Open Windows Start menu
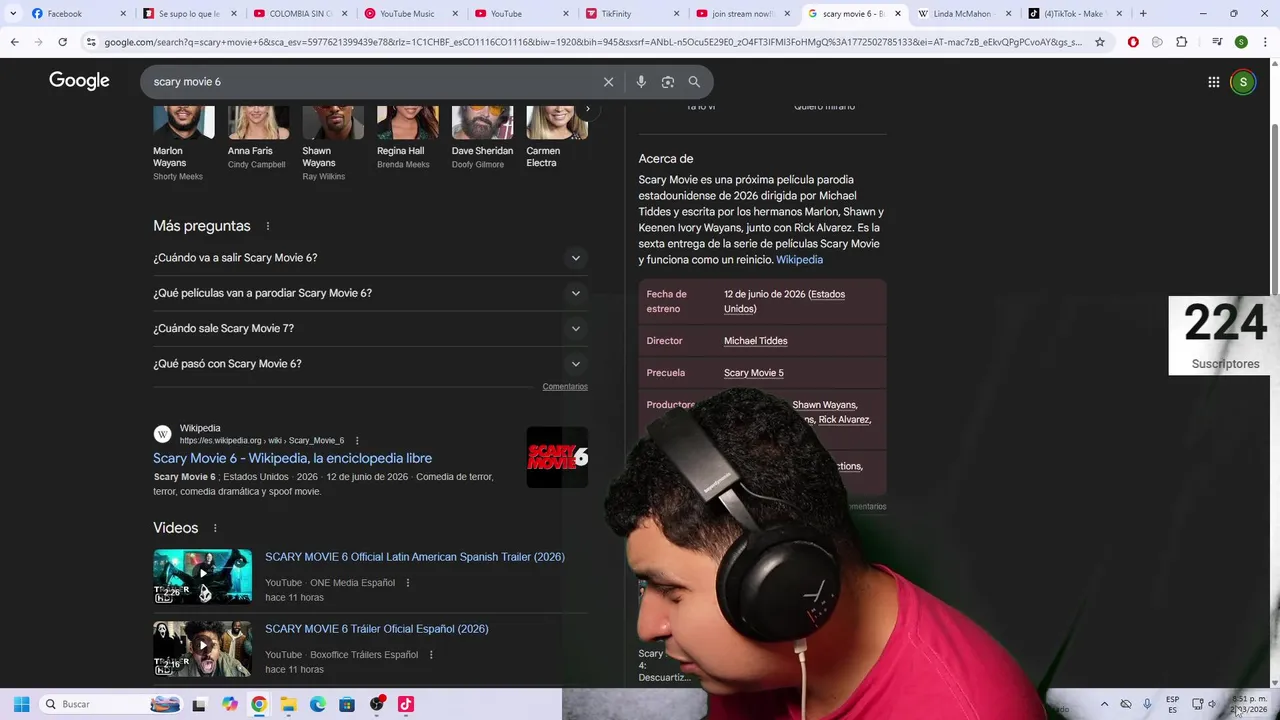This screenshot has width=1280, height=720. tap(21, 704)
